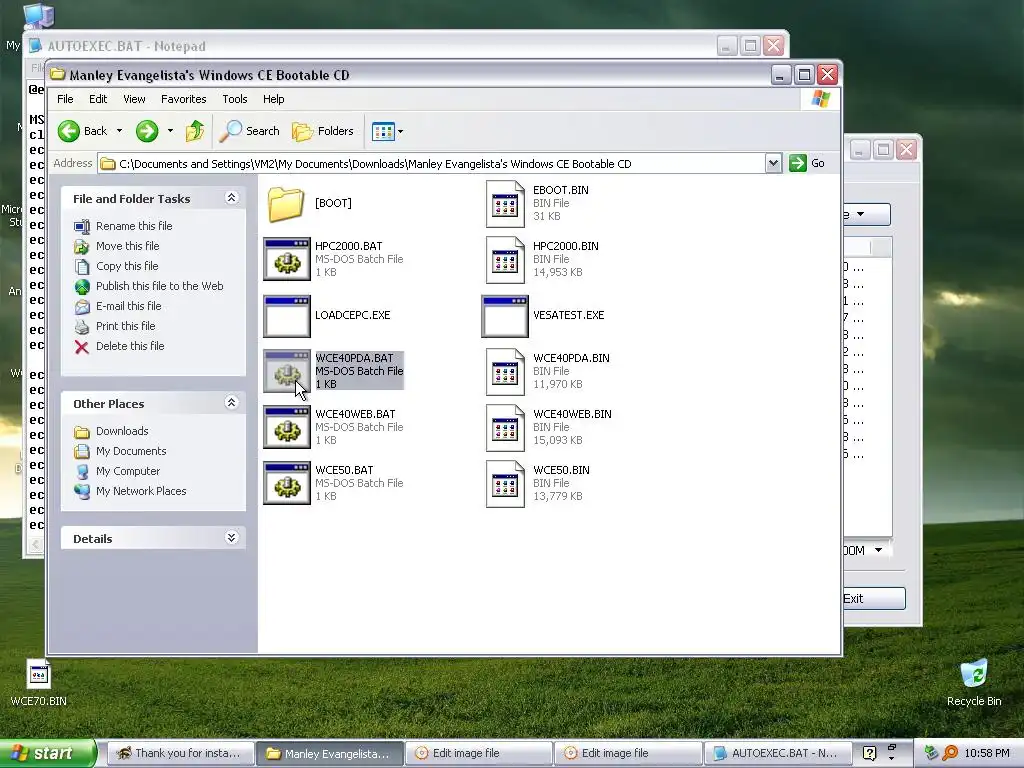
Task: Select the WCE40PDA.BIN file icon
Action: point(505,372)
